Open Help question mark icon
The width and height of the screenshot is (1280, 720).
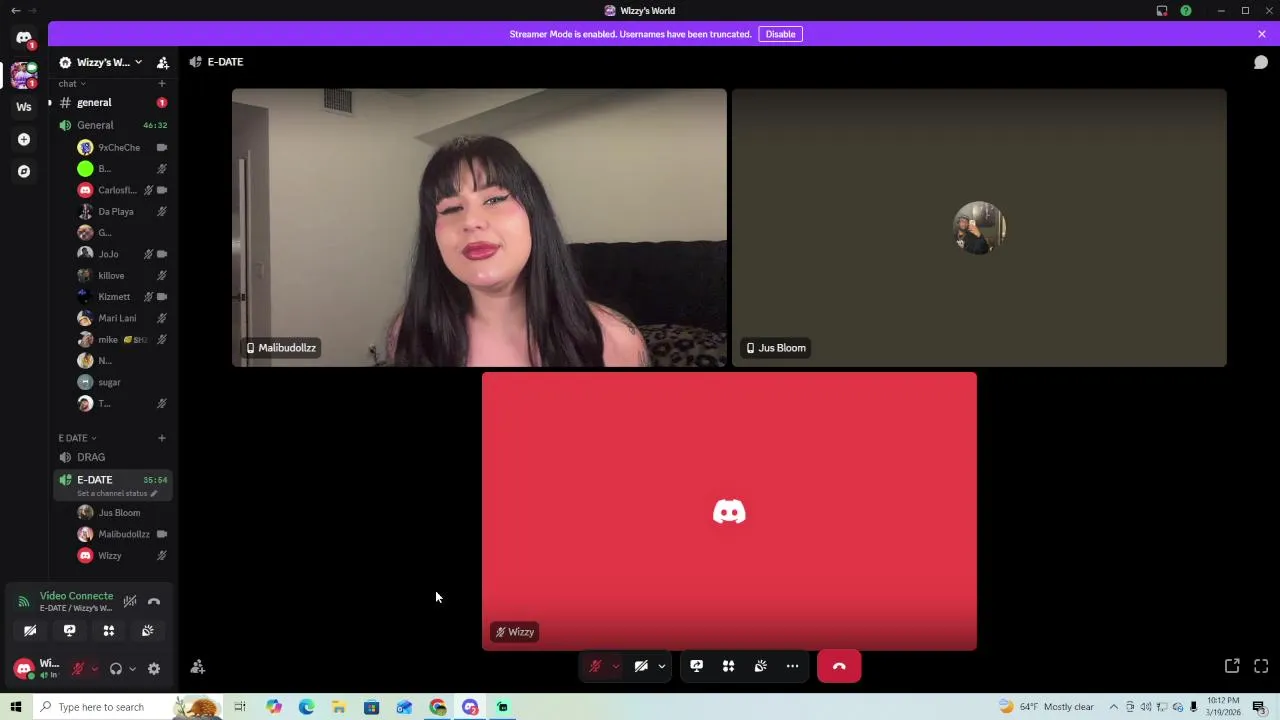pos(1186,11)
